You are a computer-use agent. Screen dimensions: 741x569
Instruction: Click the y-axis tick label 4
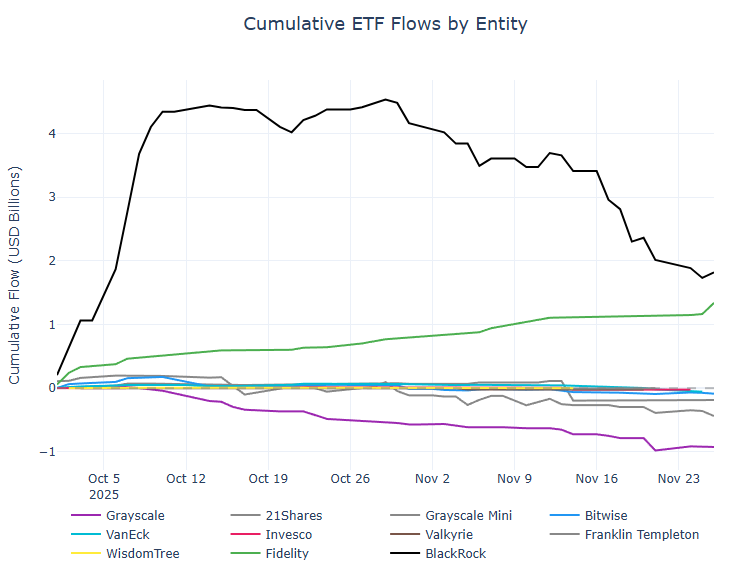point(50,134)
